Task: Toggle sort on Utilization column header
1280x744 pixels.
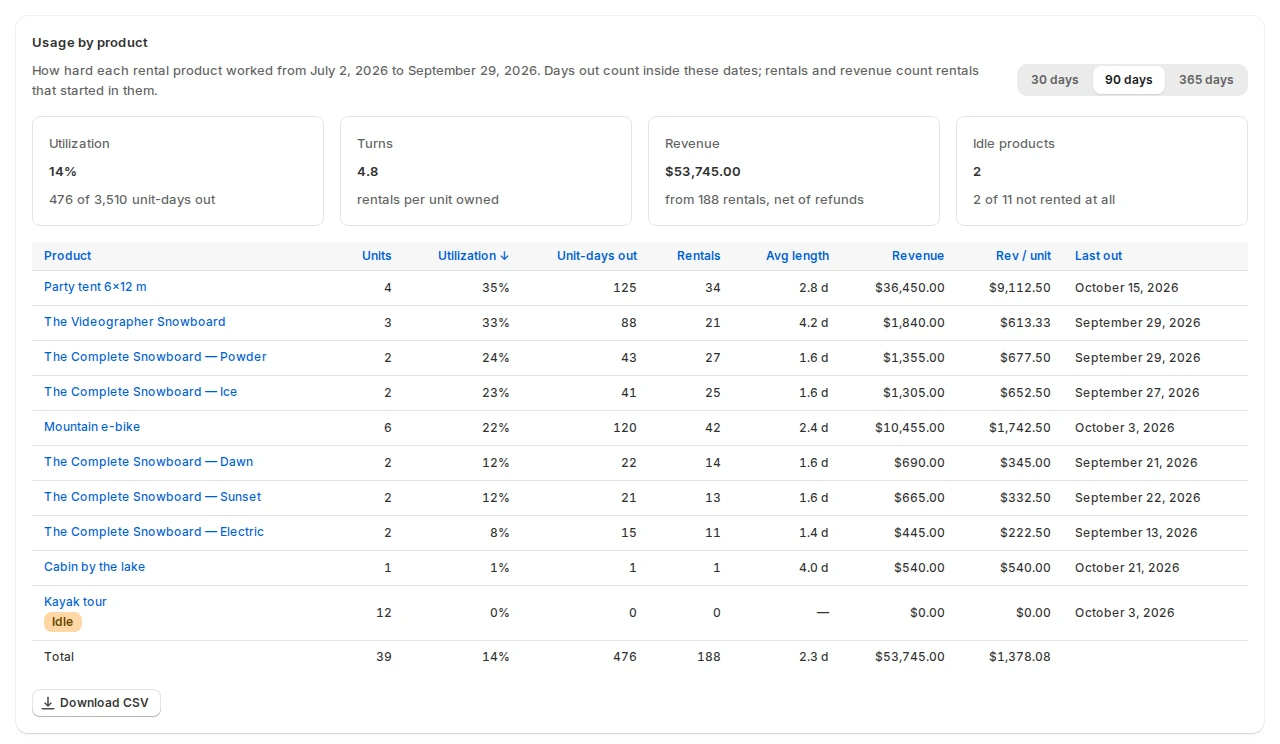Action: point(473,256)
